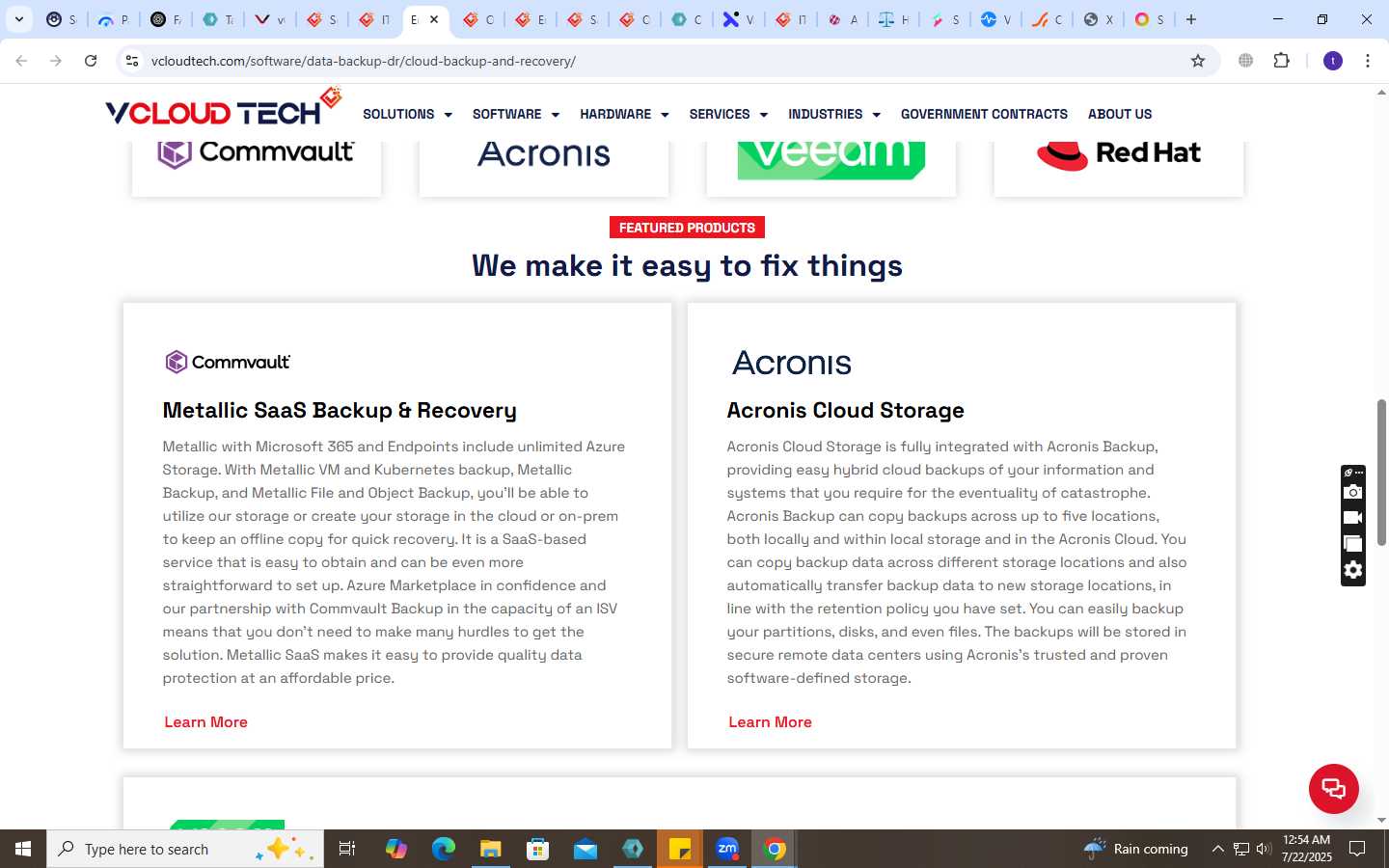Open Acronis Cloud Storage heading

(845, 410)
